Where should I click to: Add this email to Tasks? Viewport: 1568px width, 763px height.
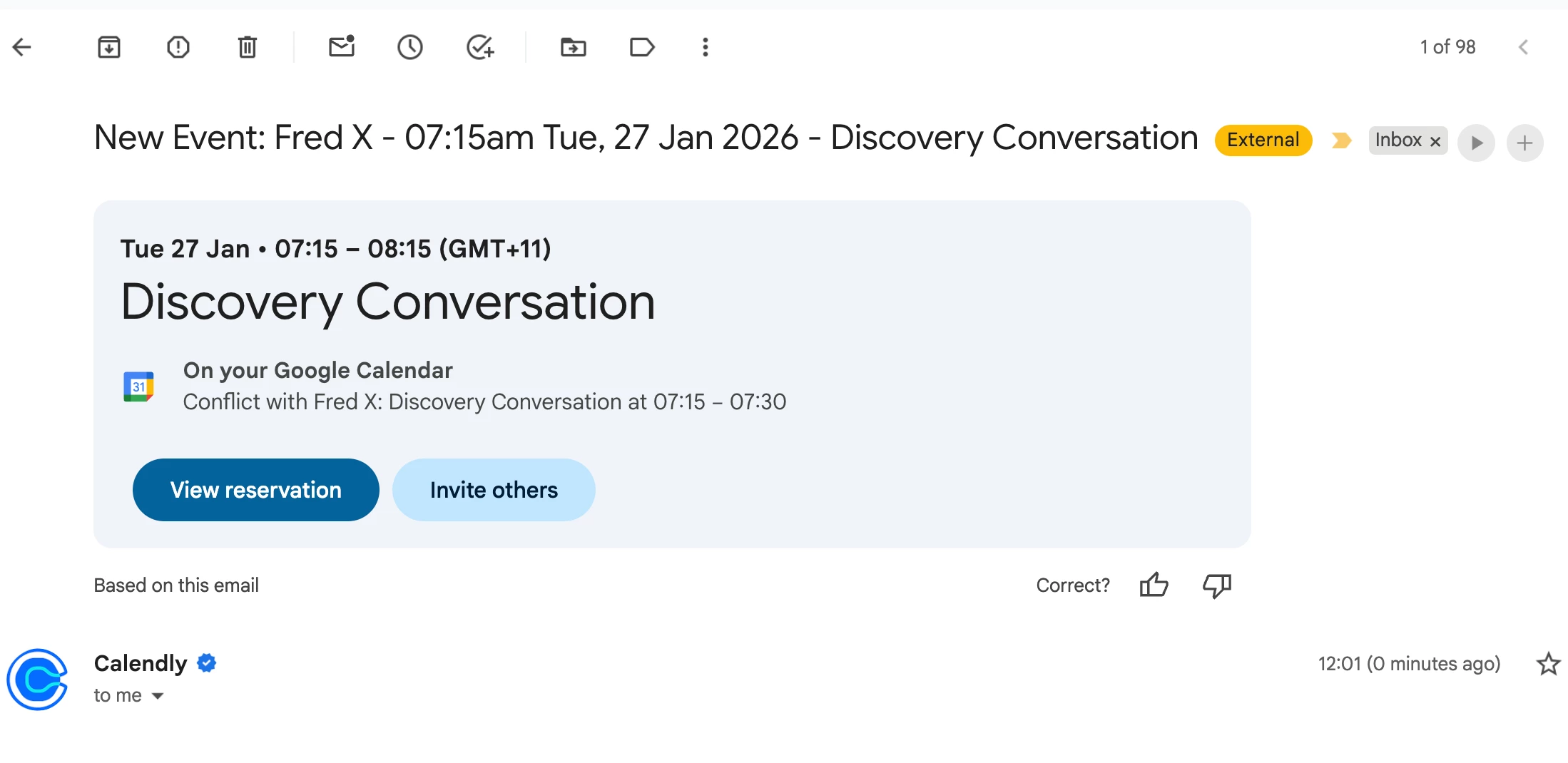coord(480,48)
